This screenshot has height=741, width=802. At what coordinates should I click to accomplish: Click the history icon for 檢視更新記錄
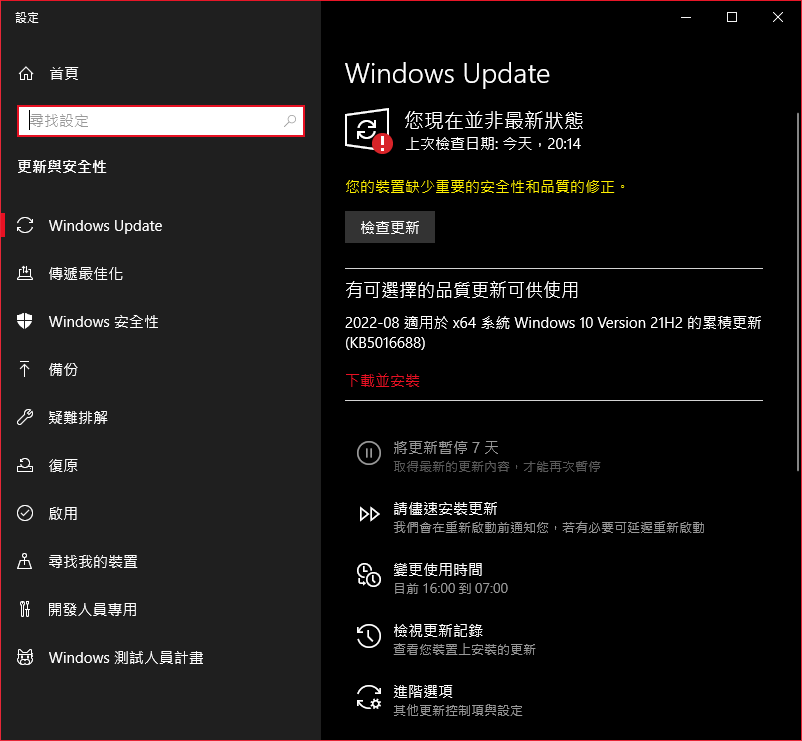(369, 636)
